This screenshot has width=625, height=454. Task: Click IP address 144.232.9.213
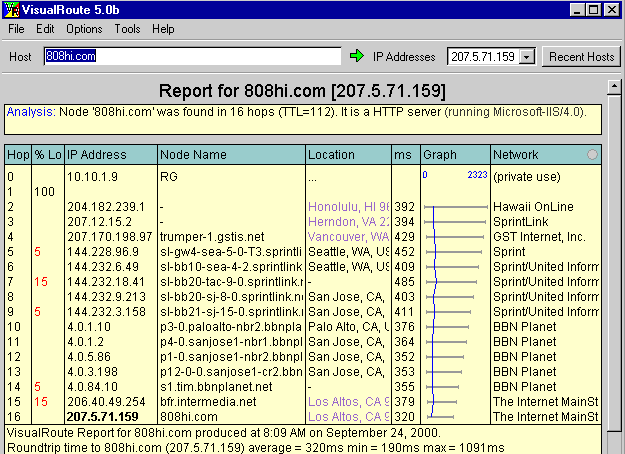tap(106, 297)
